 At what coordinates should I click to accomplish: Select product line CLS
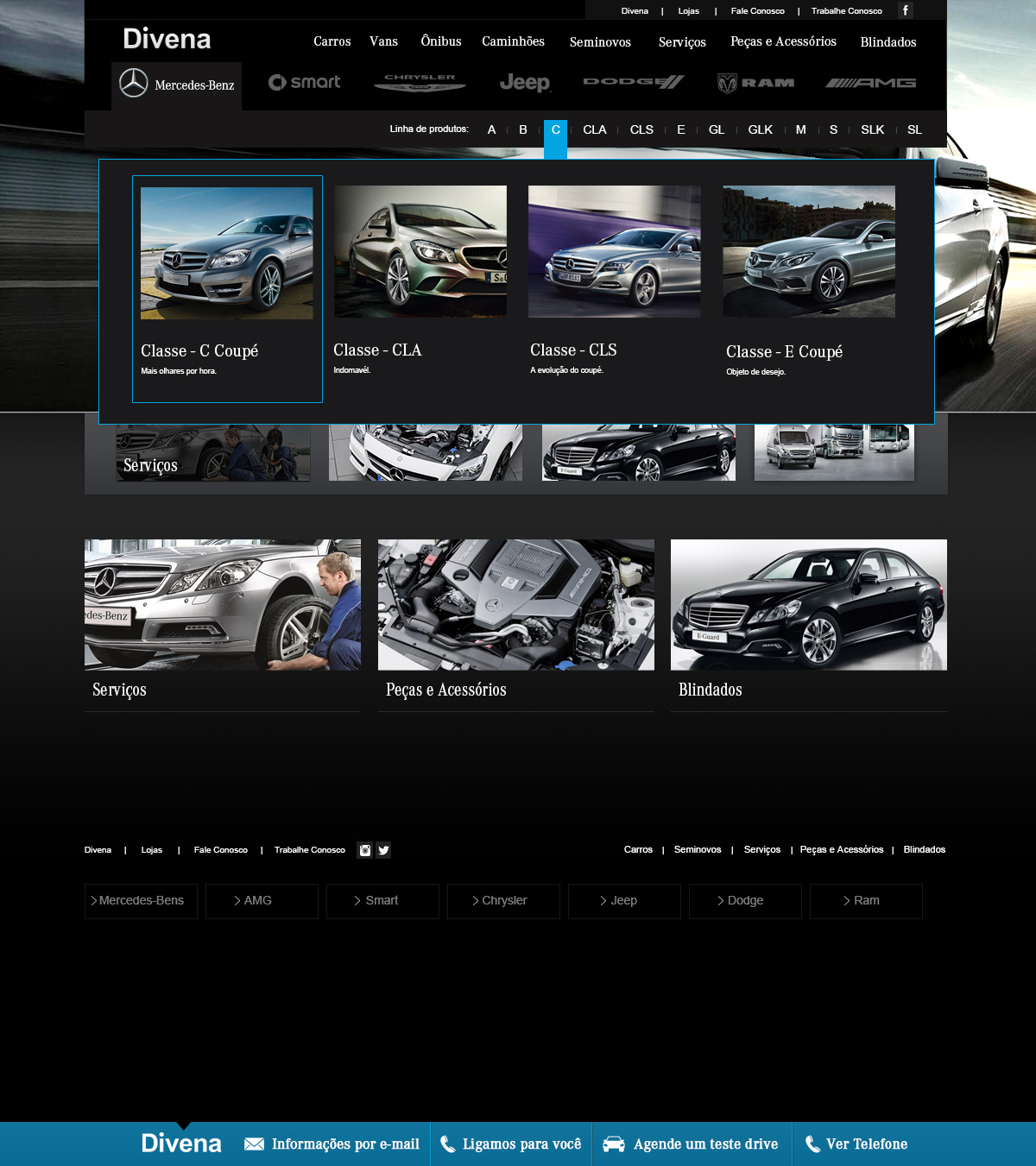coord(641,129)
